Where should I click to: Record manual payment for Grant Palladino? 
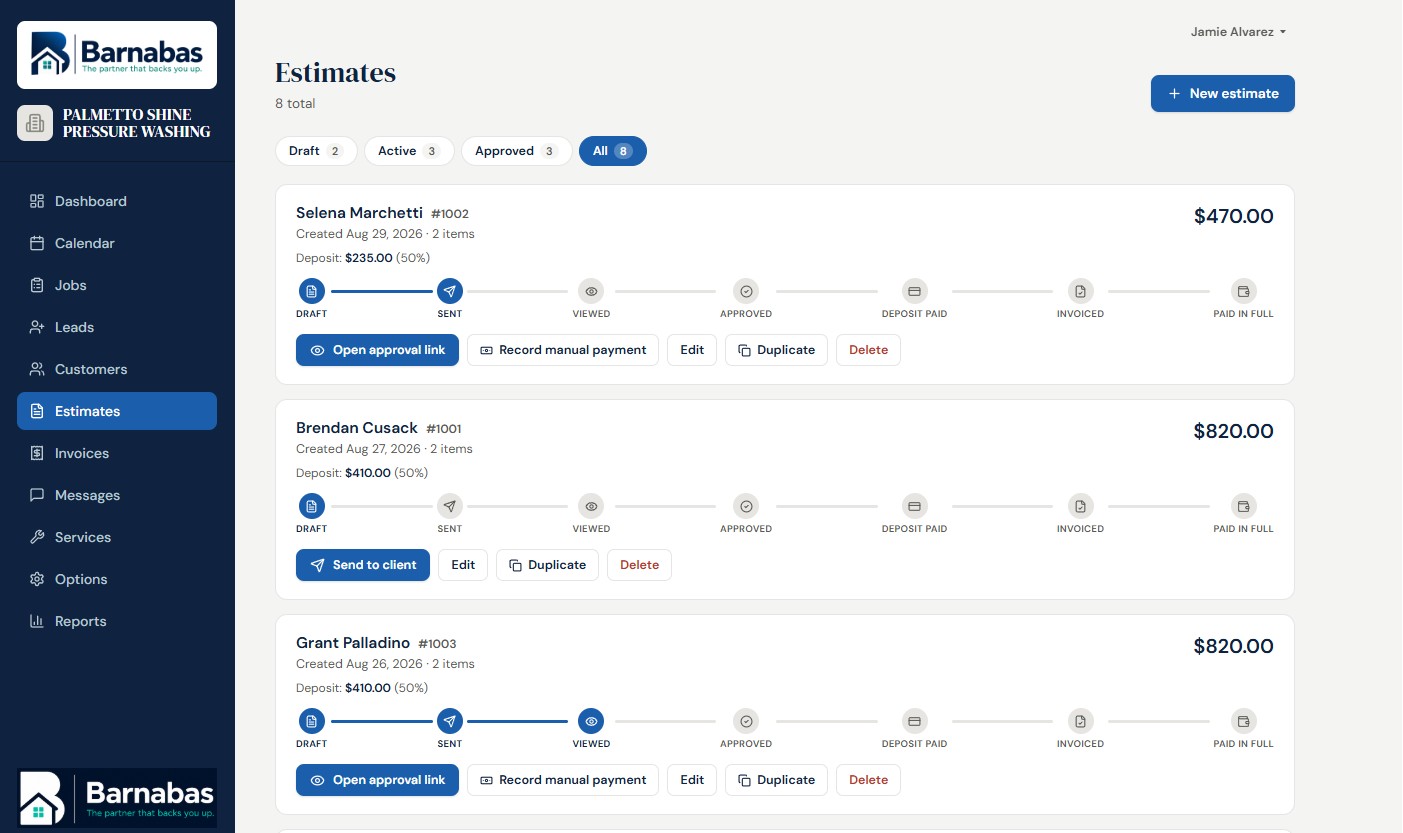point(563,780)
